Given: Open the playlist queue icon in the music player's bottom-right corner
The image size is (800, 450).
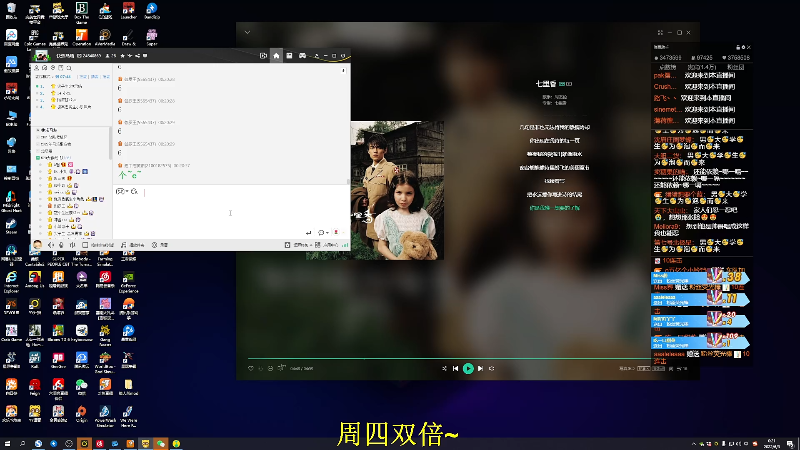Looking at the screenshot, I should coord(684,368).
